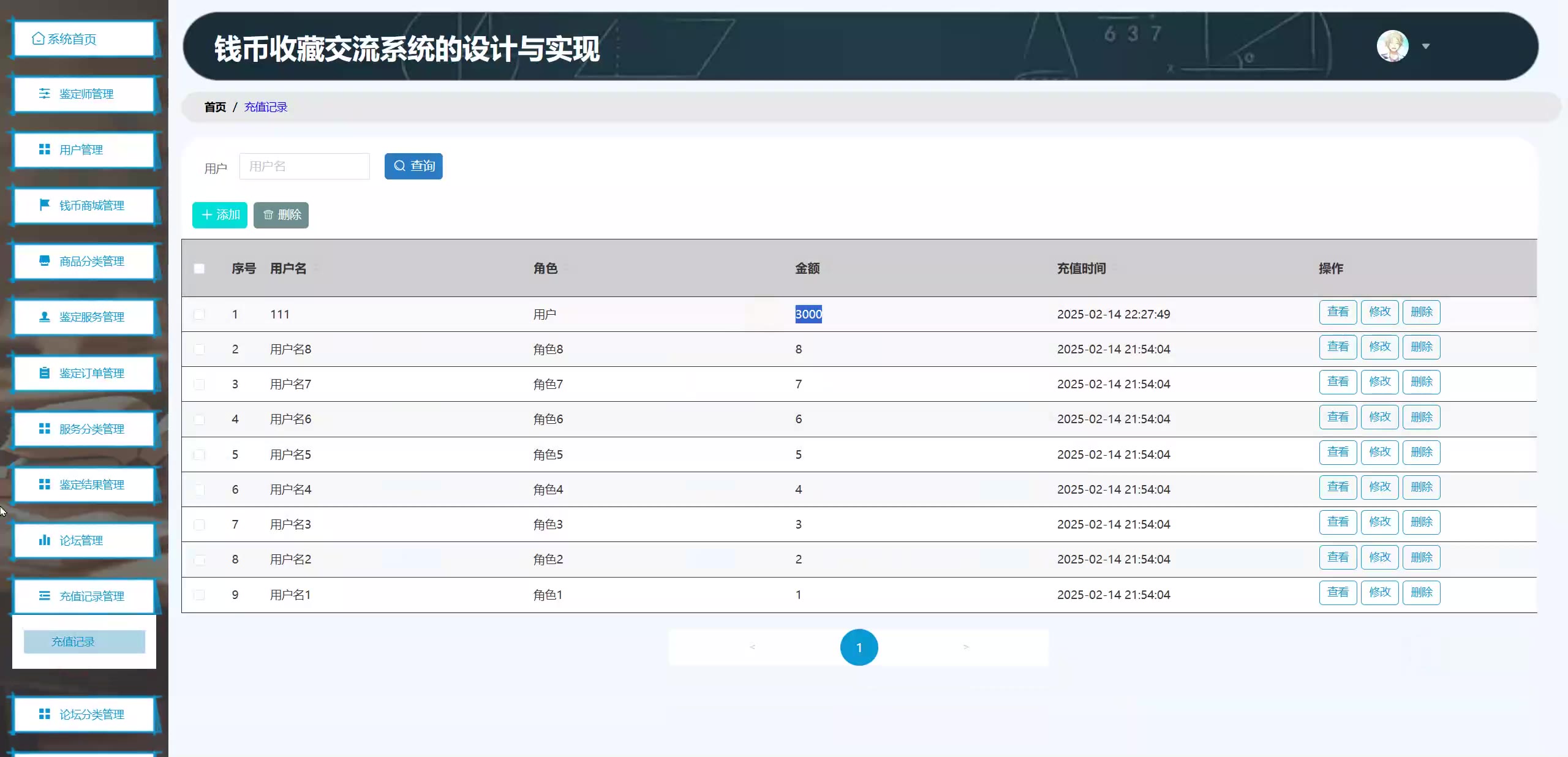This screenshot has height=757, width=1568.
Task: Toggle the select-all checkbox in table header
Action: (x=199, y=269)
